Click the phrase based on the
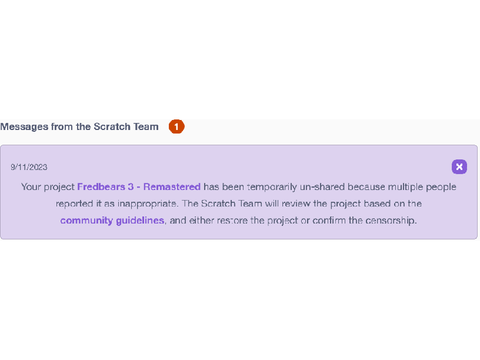 pyautogui.click(x=393, y=203)
